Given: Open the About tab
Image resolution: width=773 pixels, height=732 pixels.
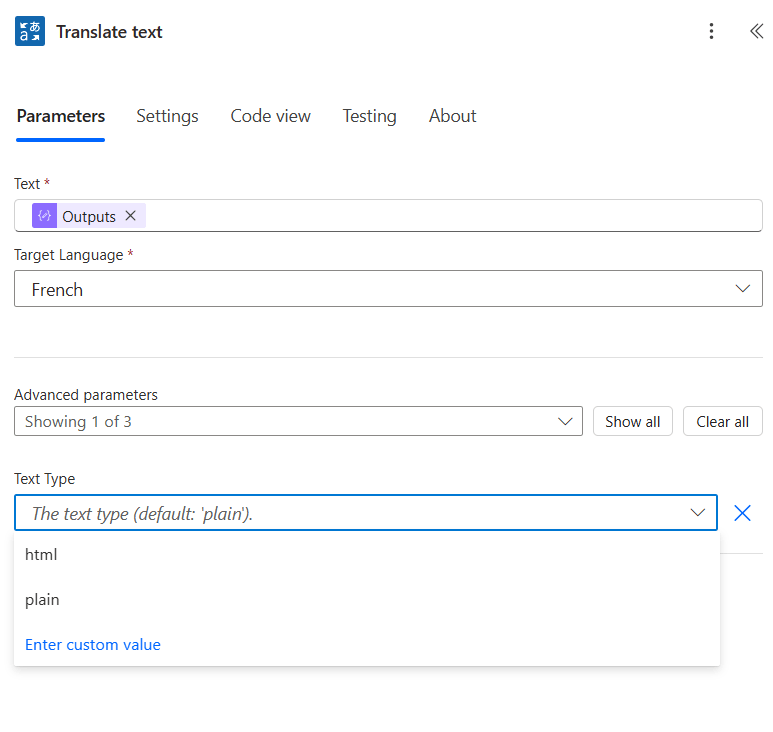Looking at the screenshot, I should coord(452,116).
